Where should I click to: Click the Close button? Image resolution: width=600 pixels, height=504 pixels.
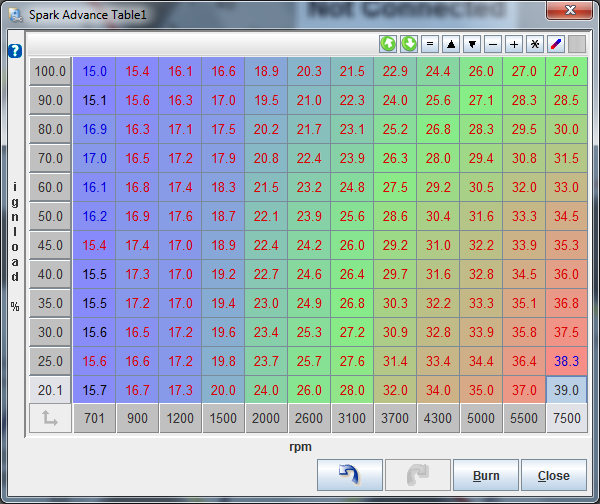pyautogui.click(x=553, y=475)
